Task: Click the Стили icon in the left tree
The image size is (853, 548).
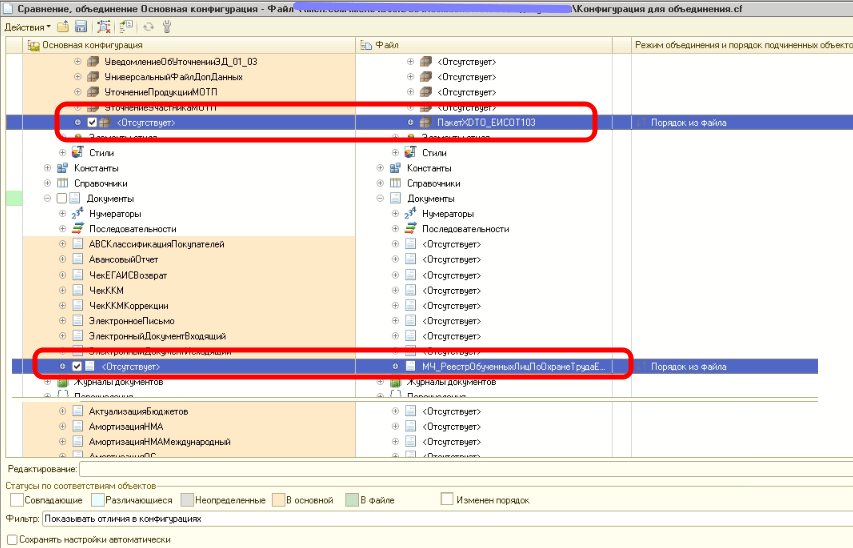Action: click(78, 152)
